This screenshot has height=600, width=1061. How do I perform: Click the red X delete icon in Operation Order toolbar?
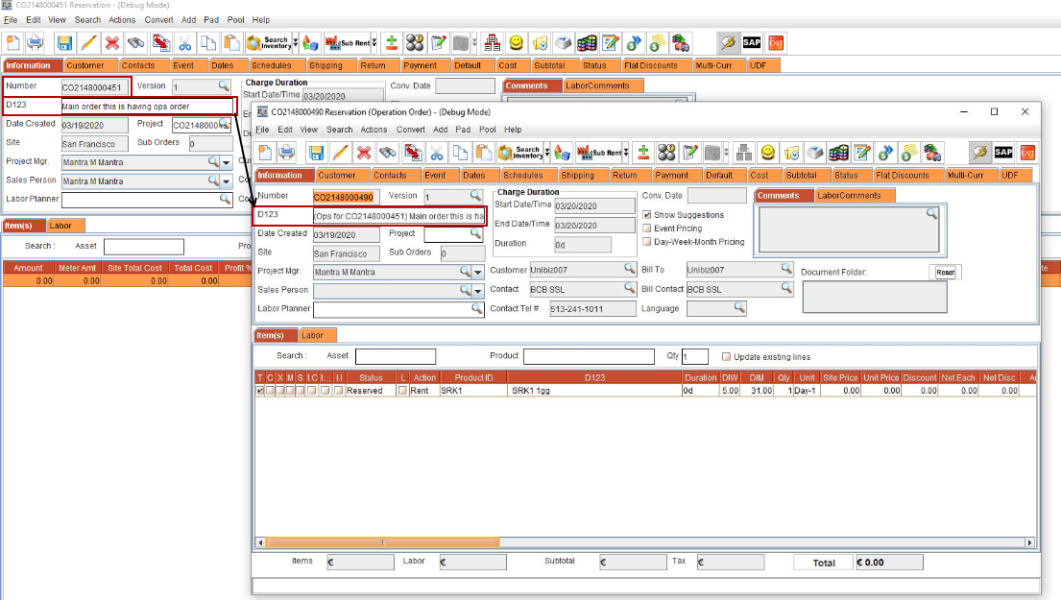tap(364, 152)
